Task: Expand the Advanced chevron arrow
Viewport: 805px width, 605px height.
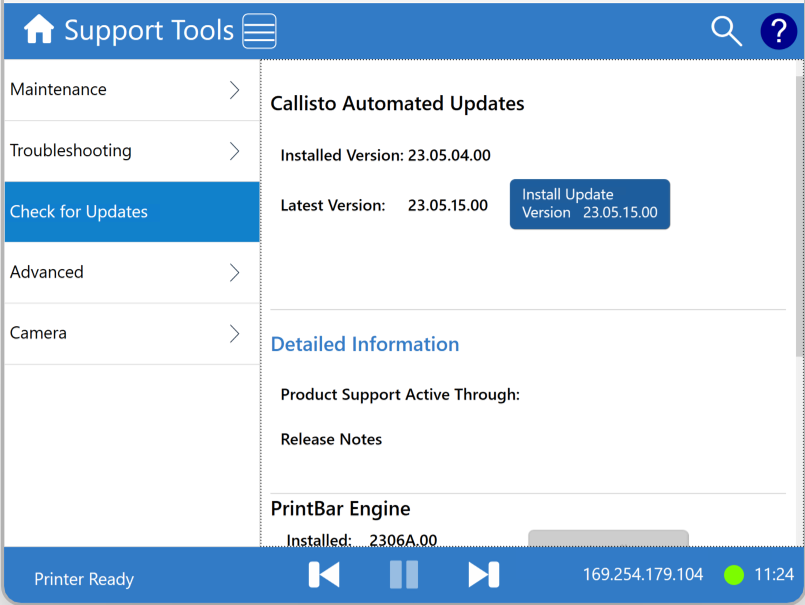Action: (235, 272)
